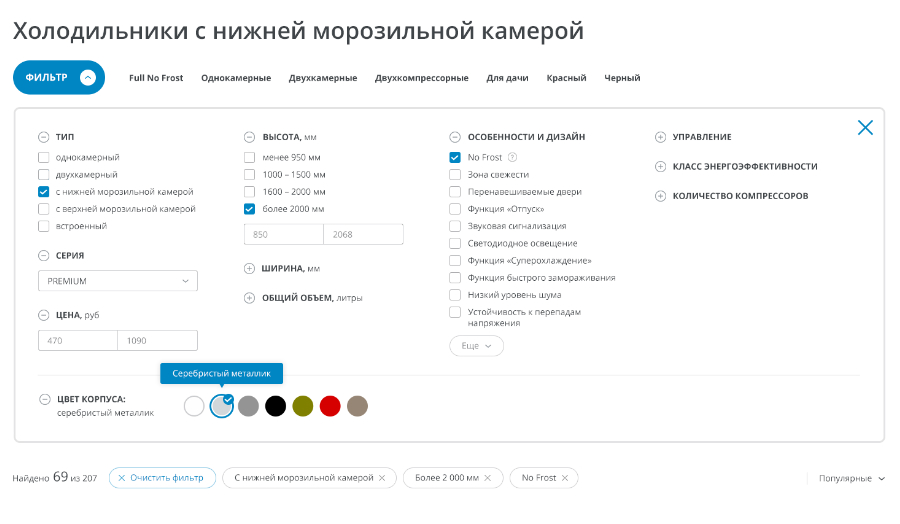
Task: Uncheck the 'более 2000 мм' height checkbox
Action: [250, 209]
